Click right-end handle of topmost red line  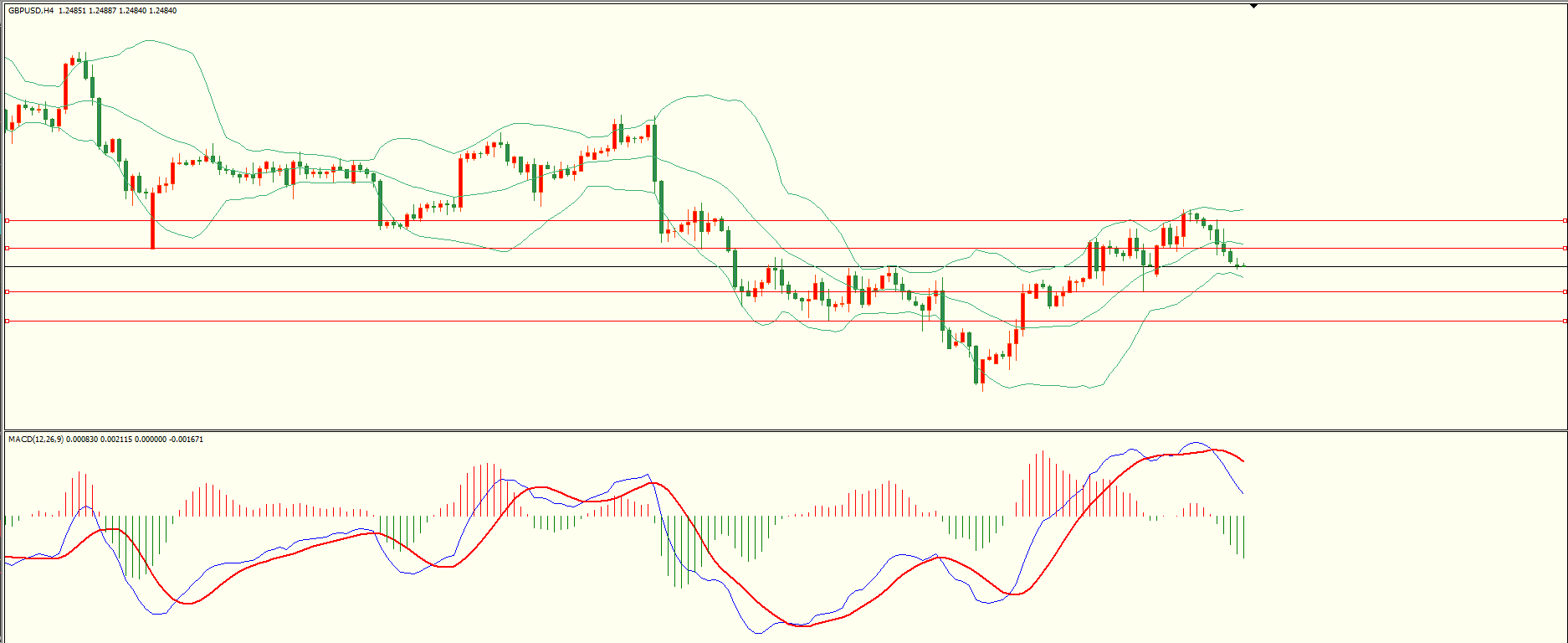coord(1565,220)
